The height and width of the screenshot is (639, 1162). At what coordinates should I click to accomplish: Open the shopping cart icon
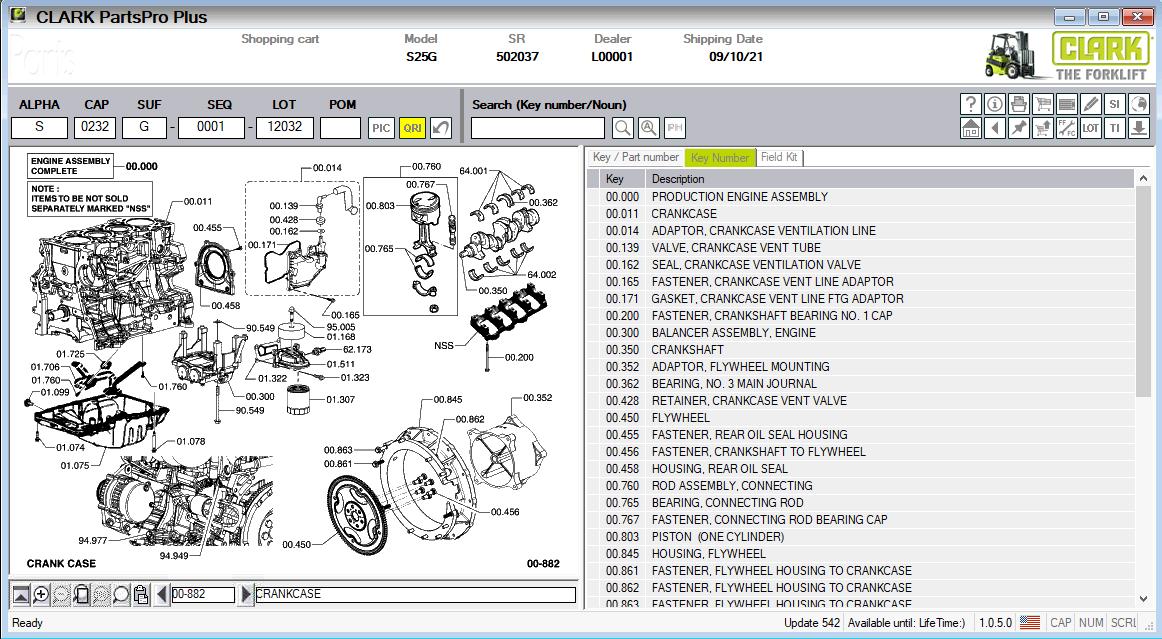point(1042,104)
